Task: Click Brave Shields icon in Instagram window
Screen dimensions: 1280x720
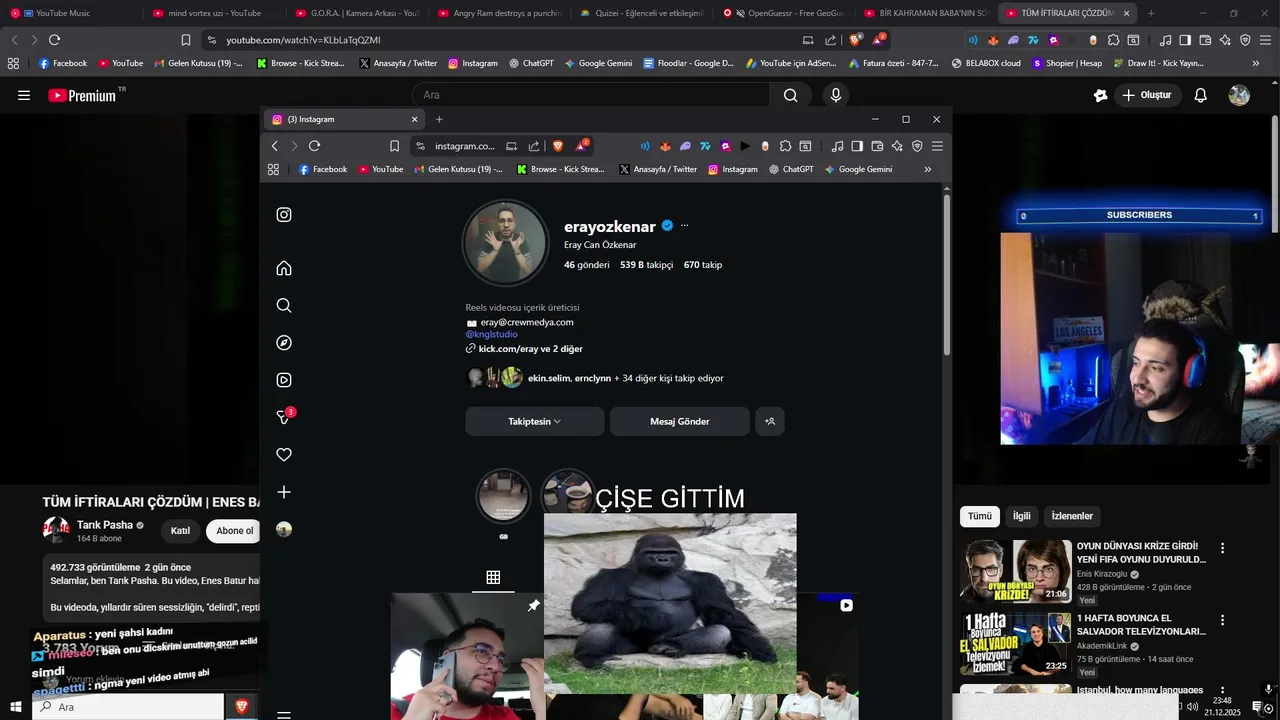Action: [x=557, y=146]
